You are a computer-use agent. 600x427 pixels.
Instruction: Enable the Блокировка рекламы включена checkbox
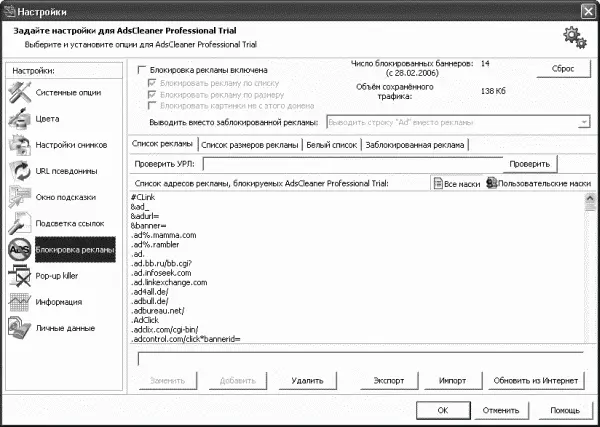[x=142, y=71]
